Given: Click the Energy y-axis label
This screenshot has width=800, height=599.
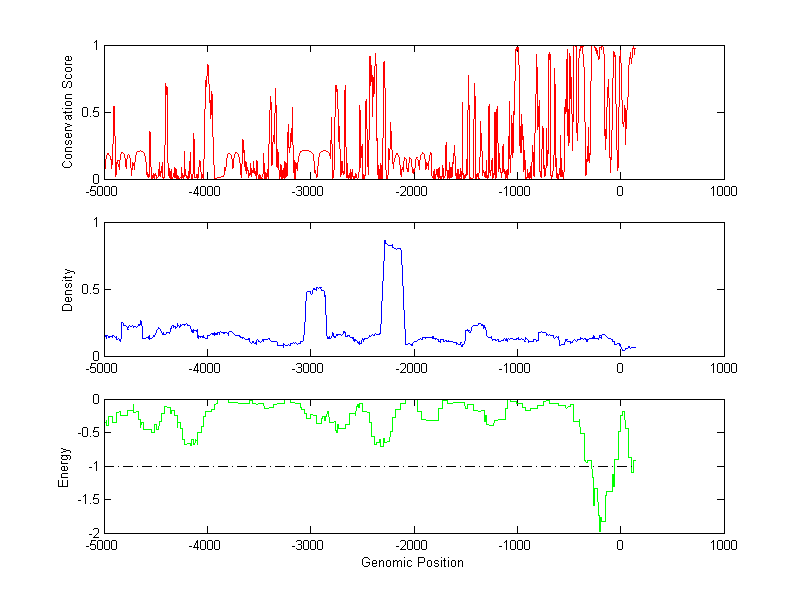Looking at the screenshot, I should (x=64, y=466).
